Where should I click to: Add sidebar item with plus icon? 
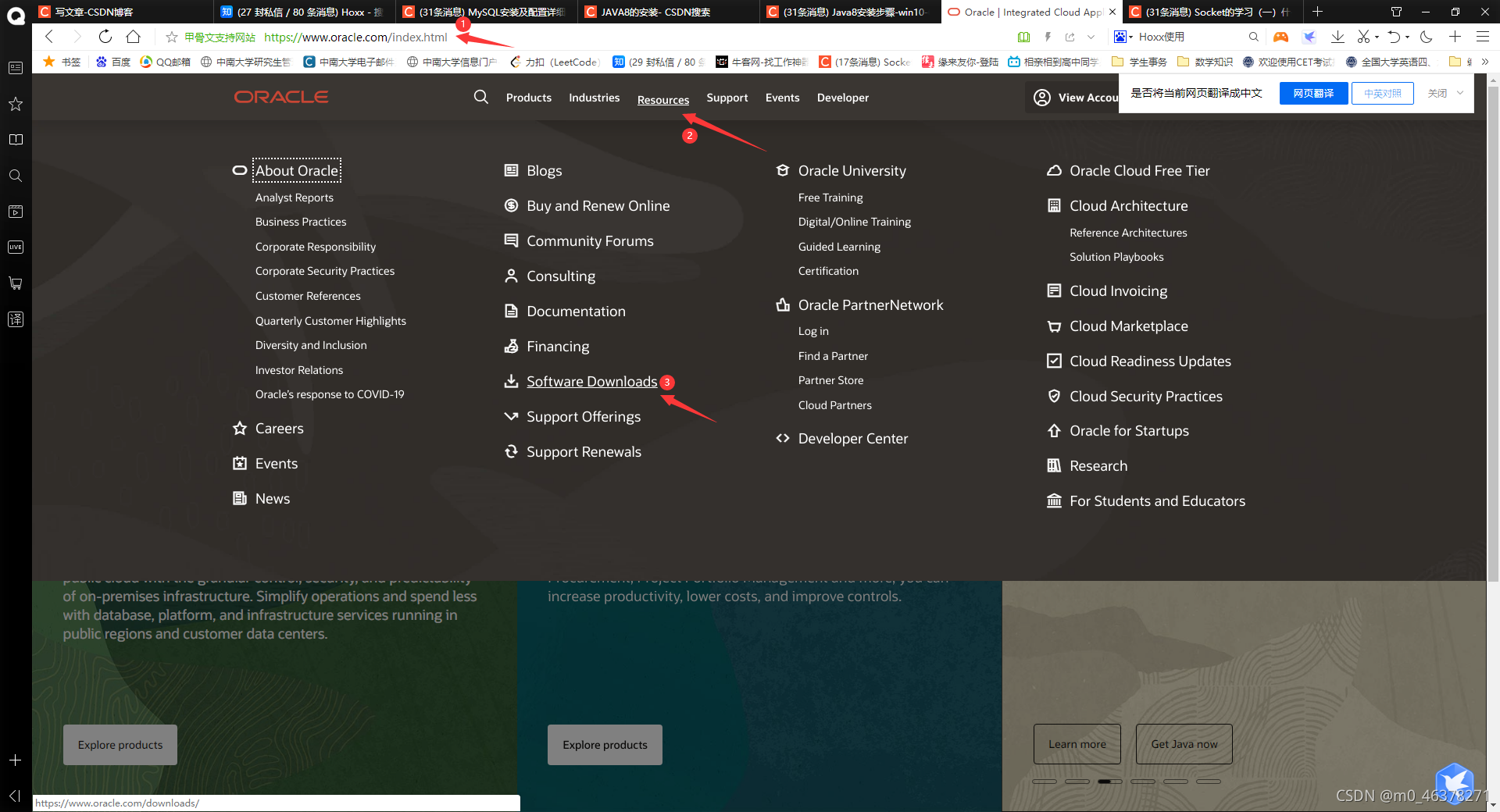[x=16, y=760]
